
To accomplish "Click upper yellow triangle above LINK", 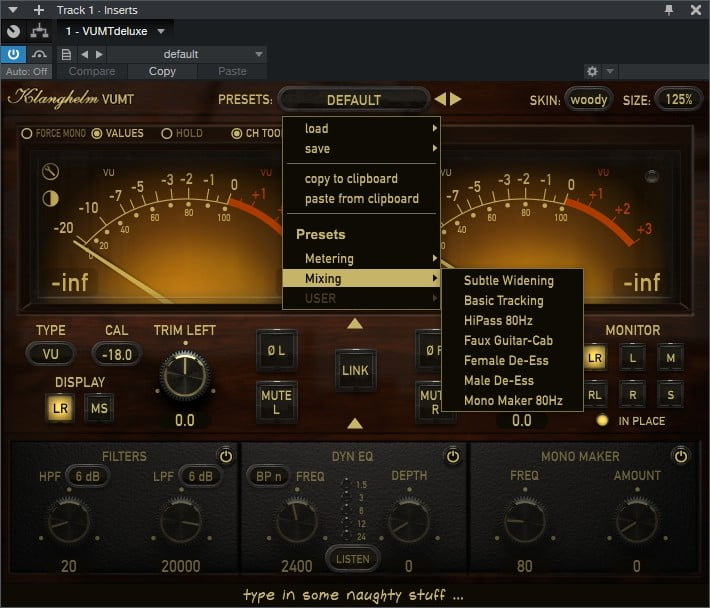I will [355, 323].
